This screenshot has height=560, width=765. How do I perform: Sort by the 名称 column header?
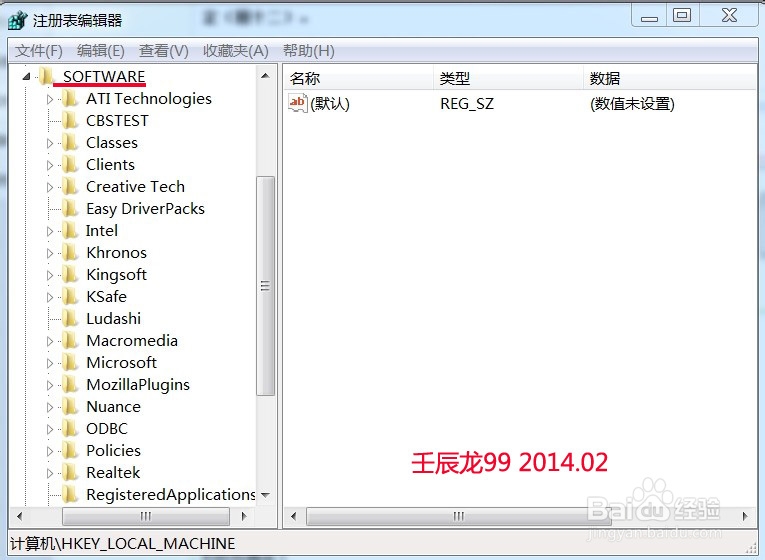[x=359, y=78]
